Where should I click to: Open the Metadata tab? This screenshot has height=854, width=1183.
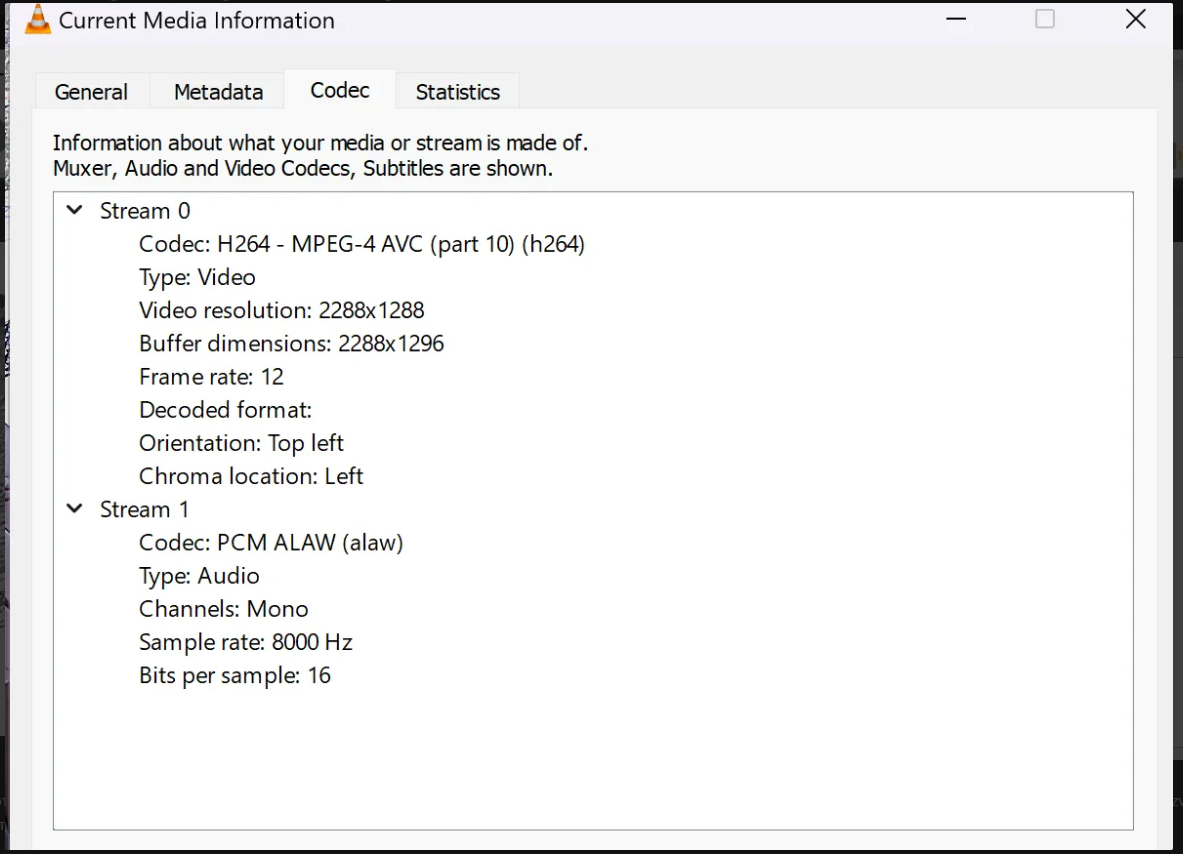[218, 91]
